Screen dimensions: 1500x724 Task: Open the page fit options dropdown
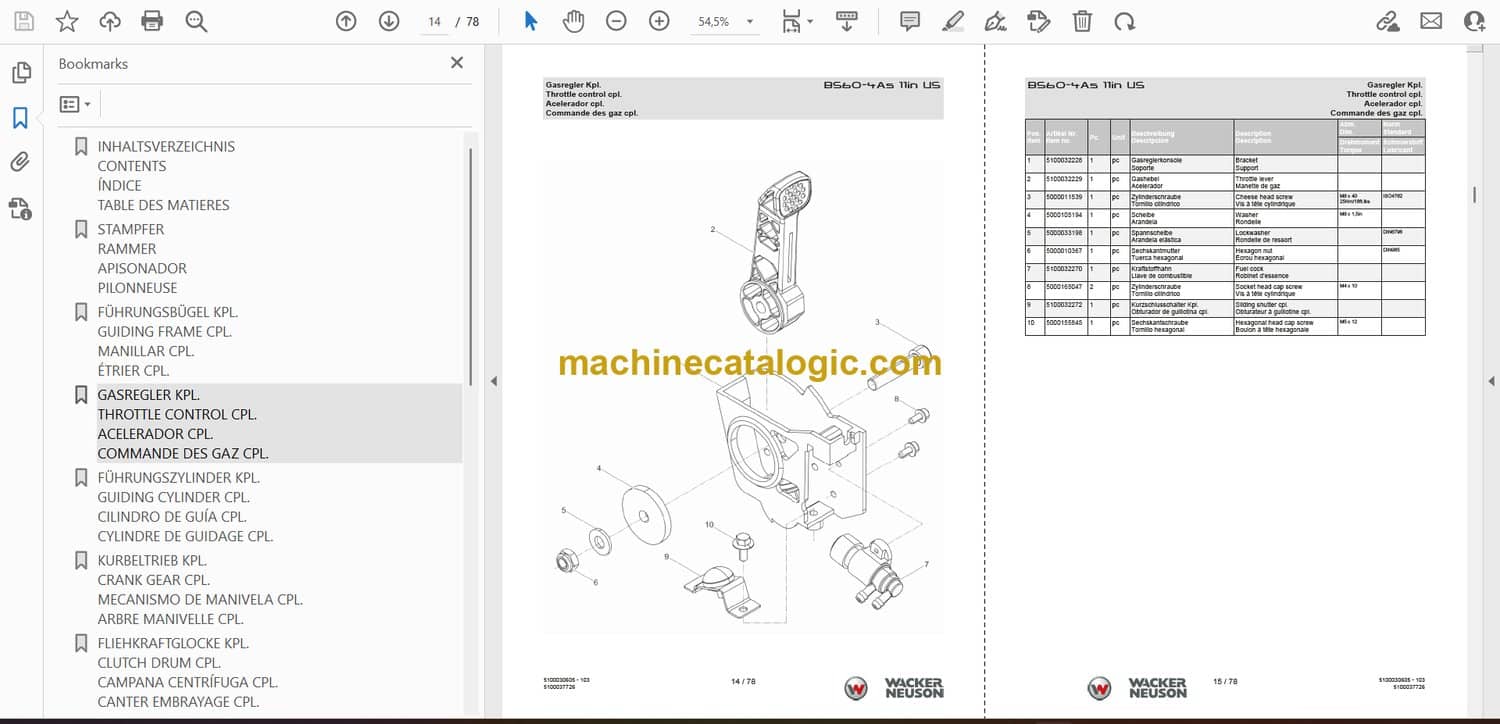[797, 21]
